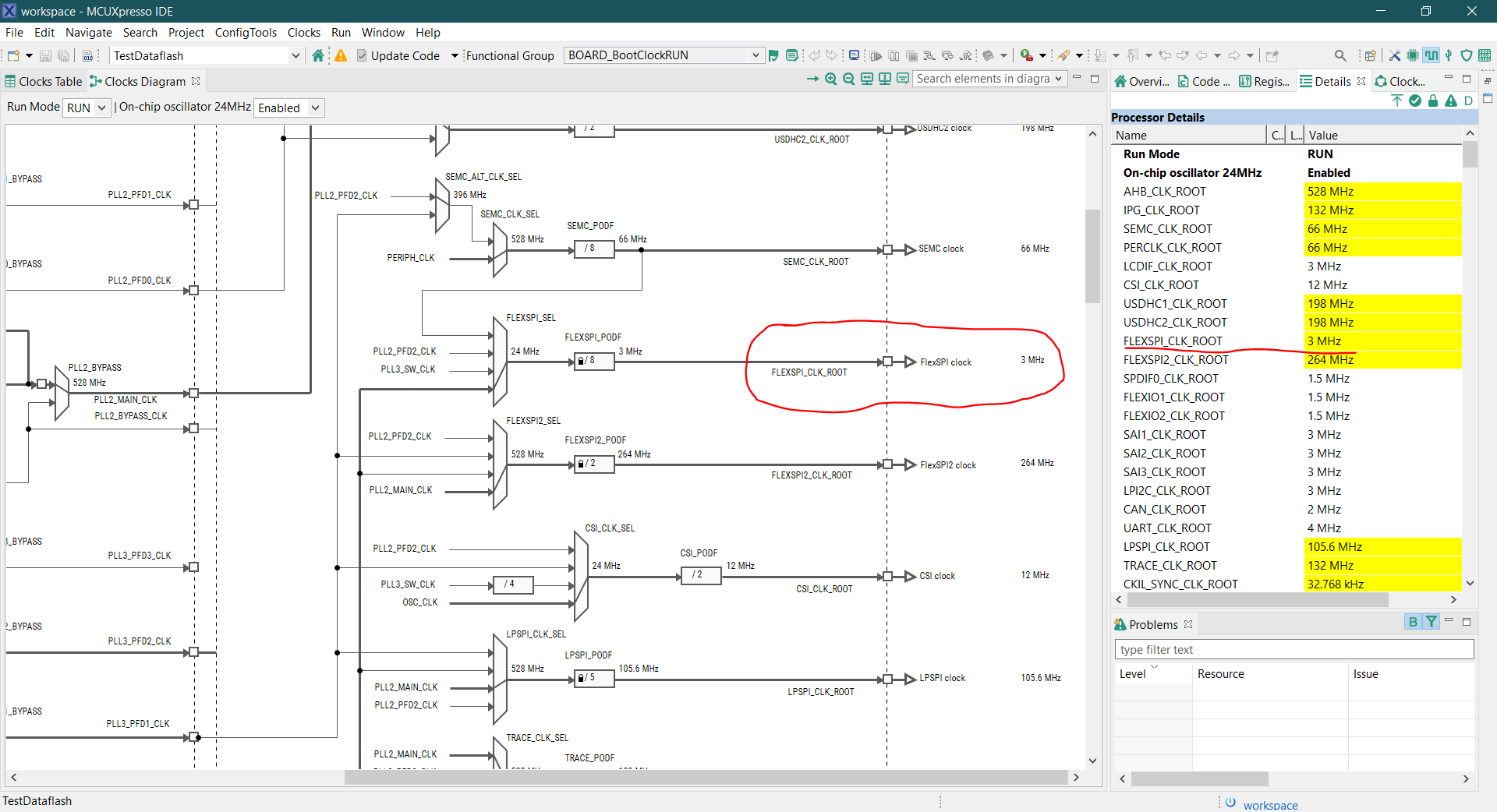Screen dimensions: 1497x812
Task: Click the scroll-to-top arrow in Details panel
Action: (x=1396, y=101)
